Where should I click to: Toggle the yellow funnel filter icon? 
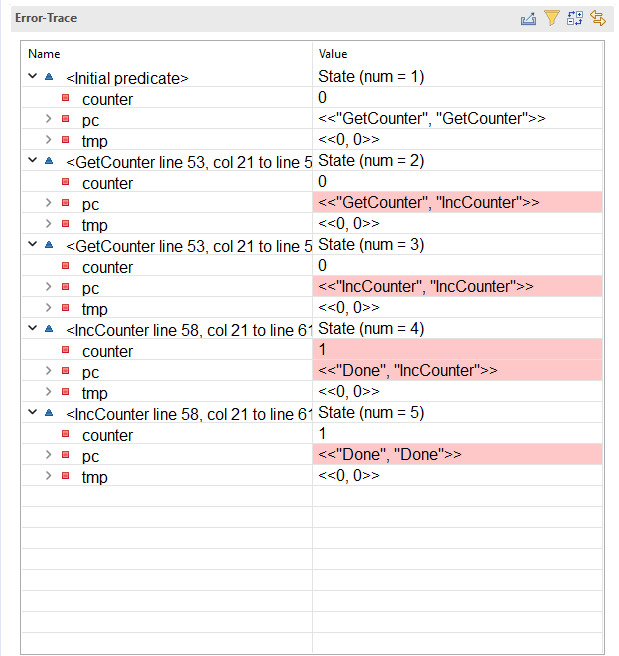pos(552,18)
